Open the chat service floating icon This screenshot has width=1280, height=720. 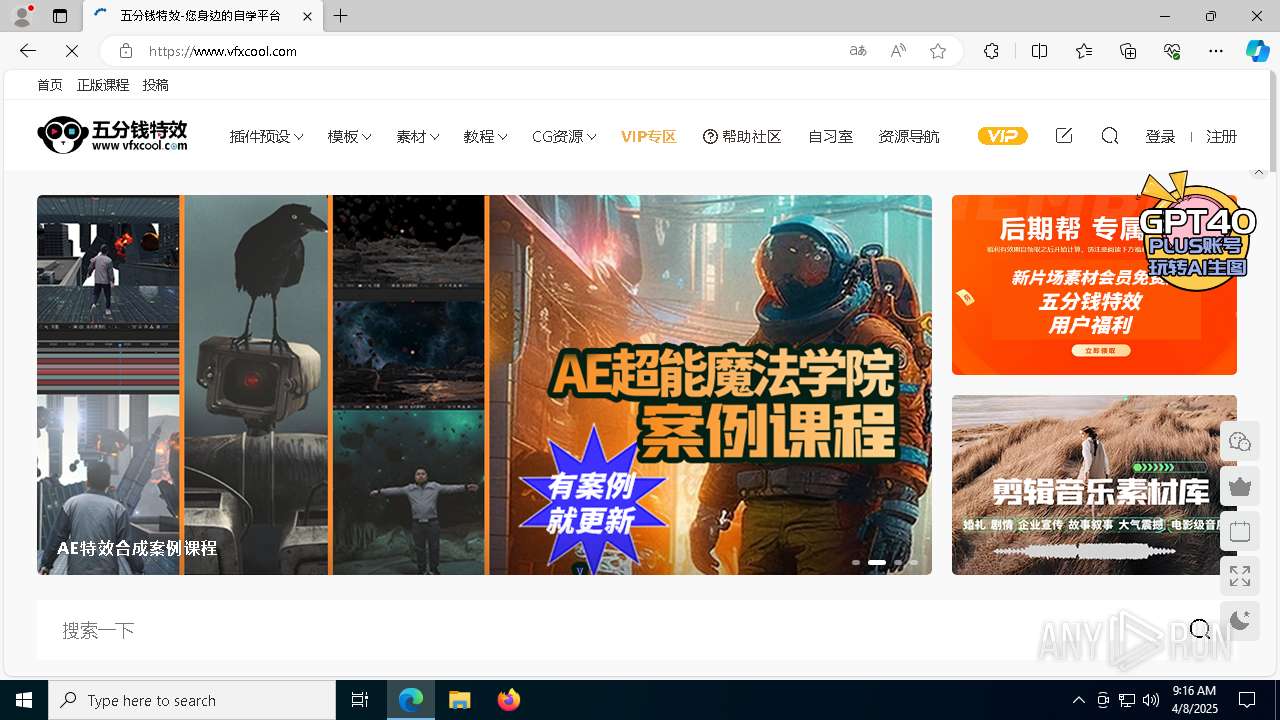point(1240,441)
